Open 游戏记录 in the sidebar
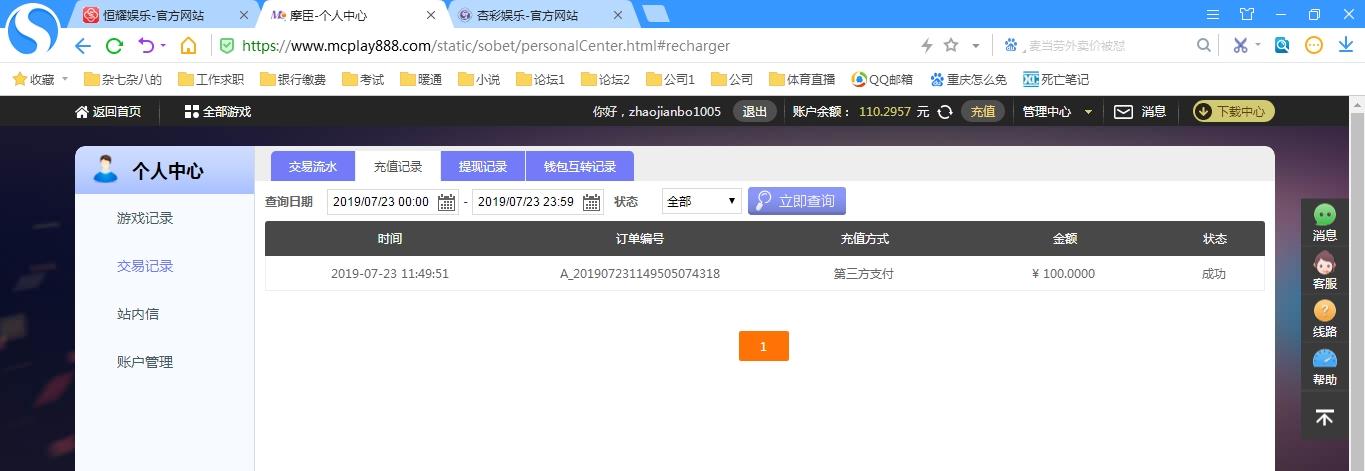The width and height of the screenshot is (1365, 471). pos(145,218)
